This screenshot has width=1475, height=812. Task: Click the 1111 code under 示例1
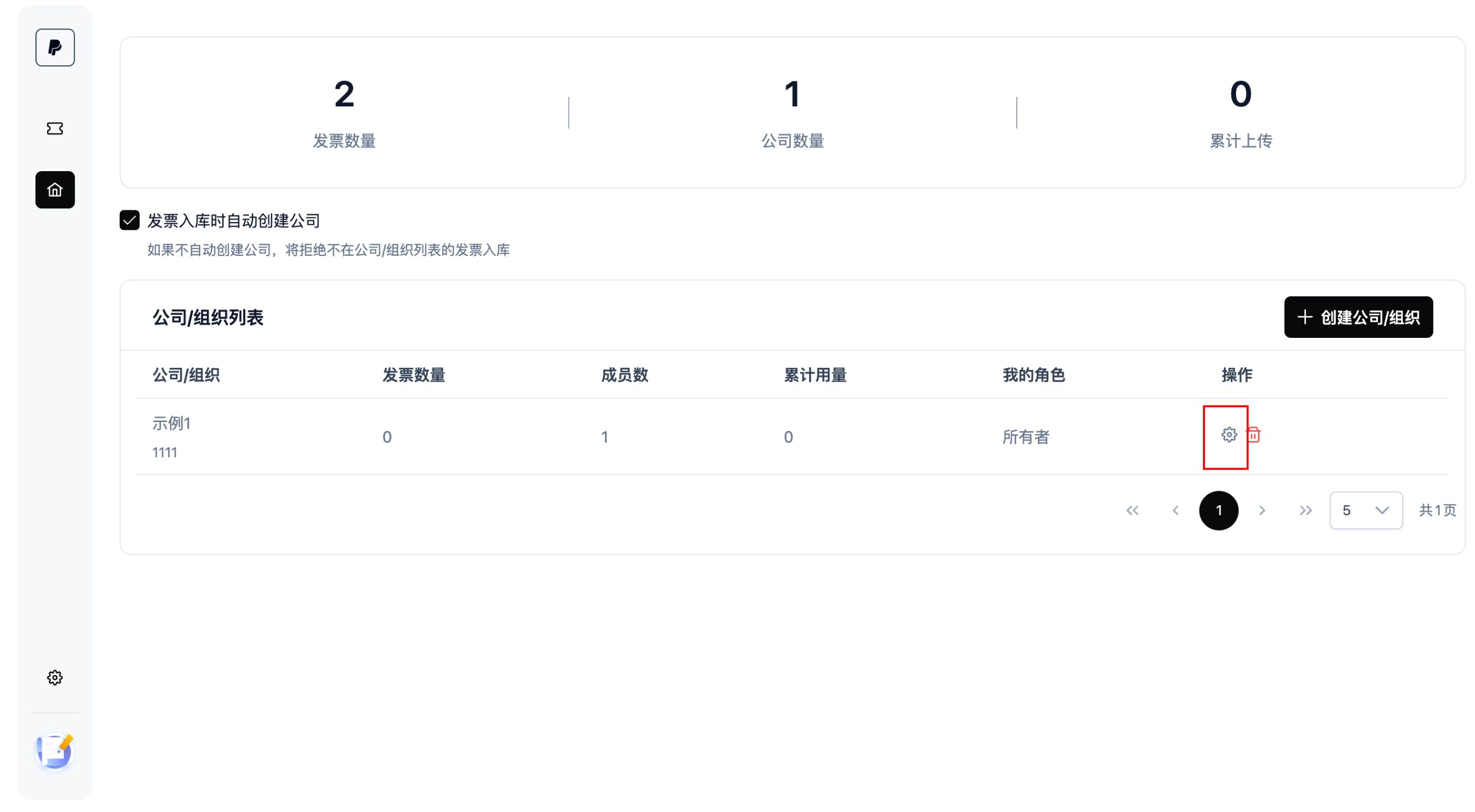coord(165,453)
